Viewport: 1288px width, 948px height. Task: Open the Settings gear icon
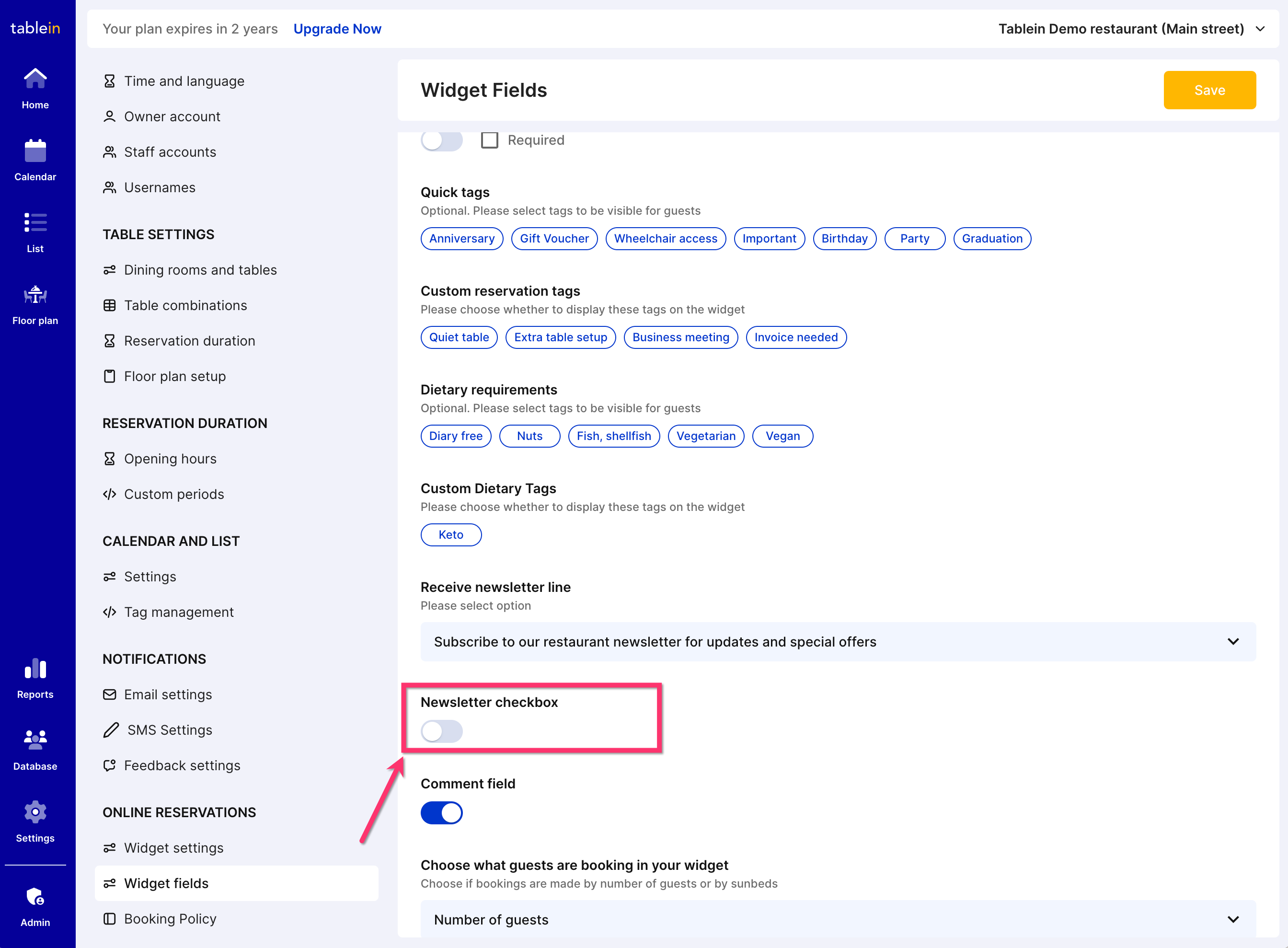[x=35, y=812]
